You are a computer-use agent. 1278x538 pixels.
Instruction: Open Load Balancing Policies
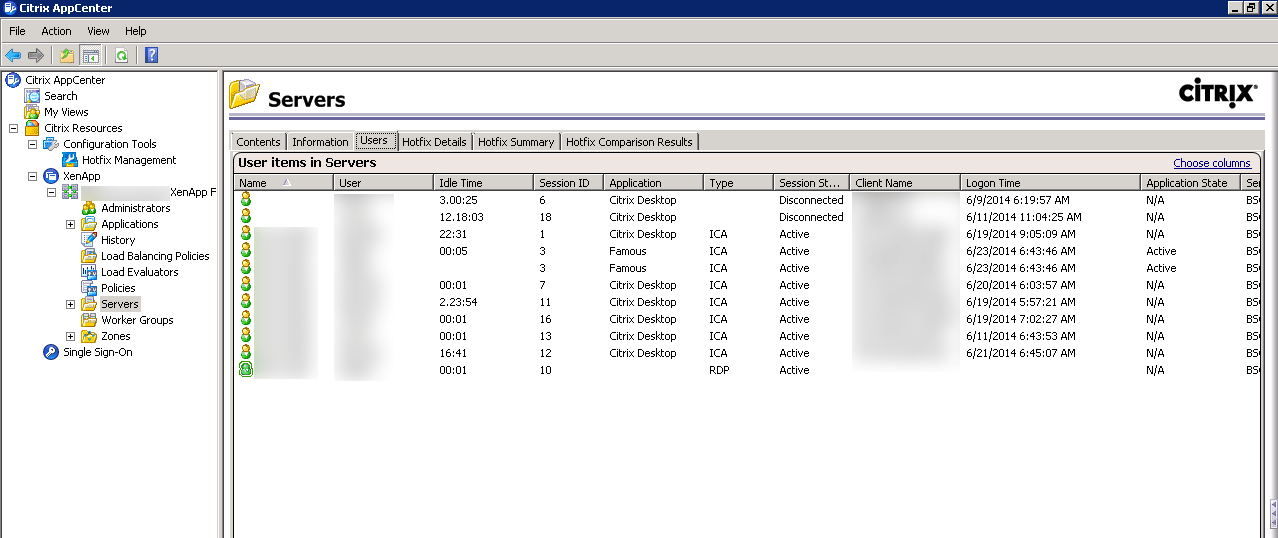[155, 256]
